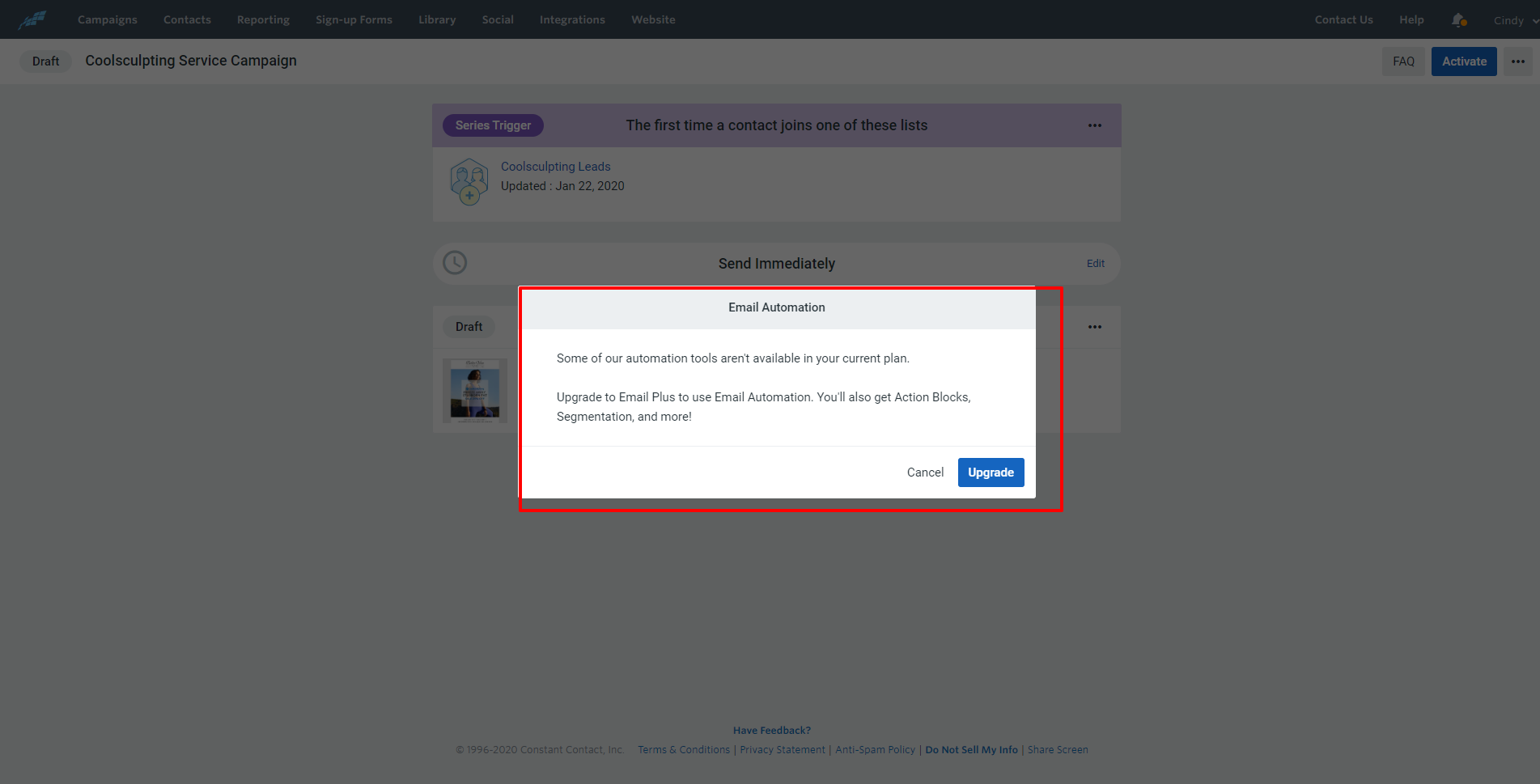Select Integrations in the top navigation
This screenshot has width=1540, height=784.
pyautogui.click(x=572, y=19)
